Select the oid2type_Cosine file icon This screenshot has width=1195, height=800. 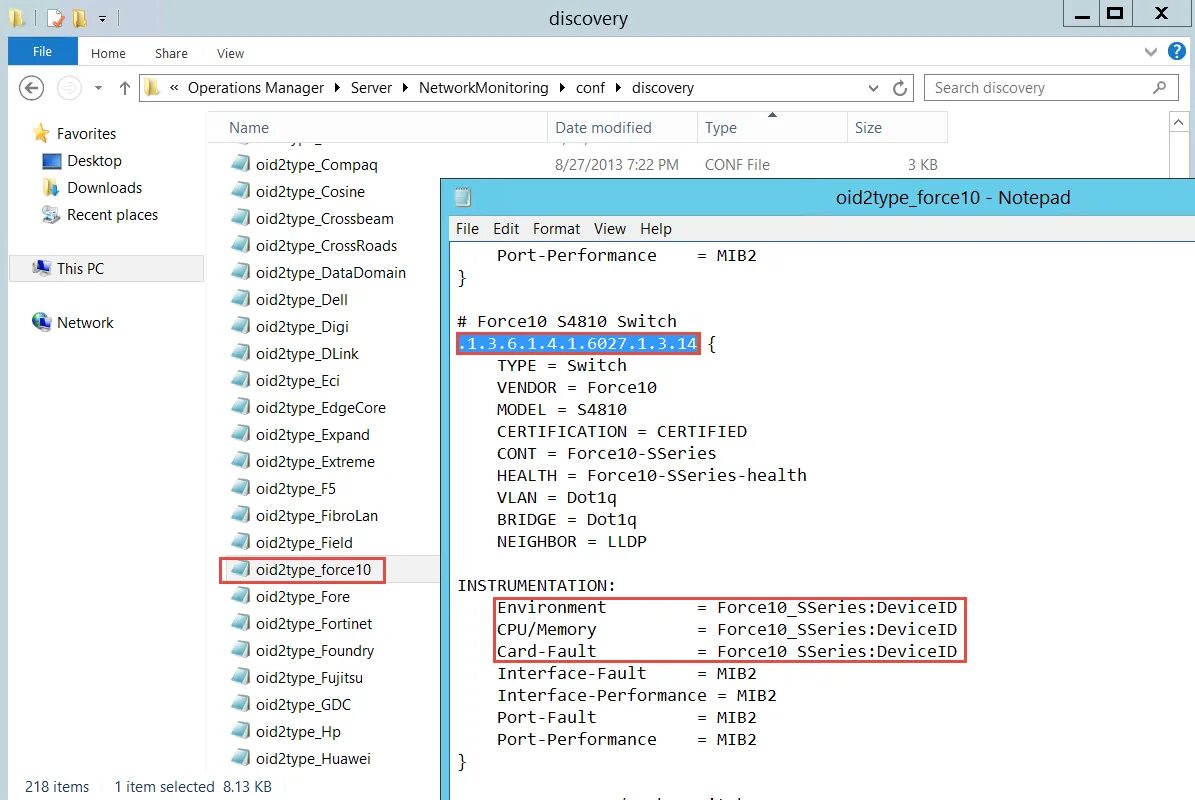241,191
